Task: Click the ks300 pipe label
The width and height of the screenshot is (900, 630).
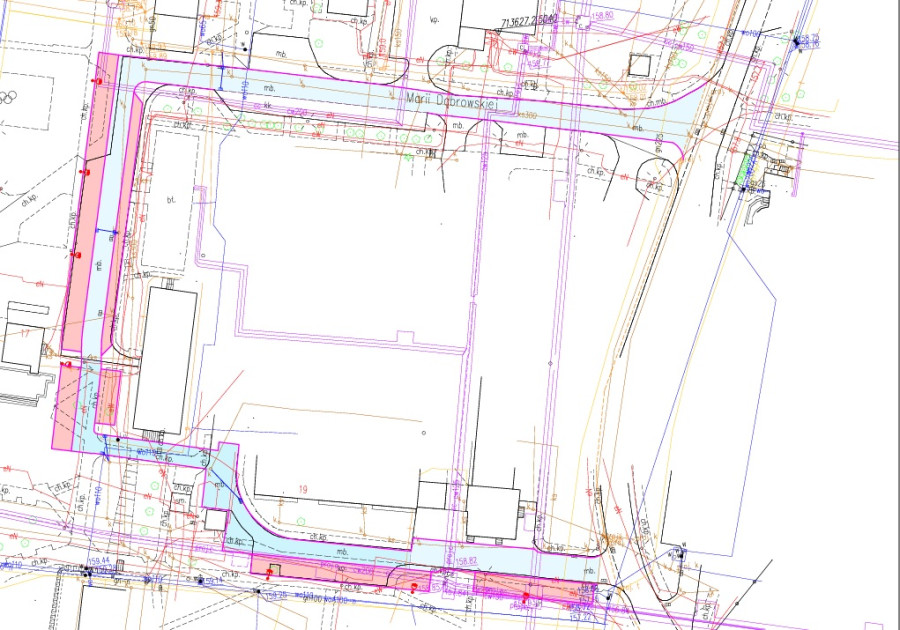Action: pos(528,116)
